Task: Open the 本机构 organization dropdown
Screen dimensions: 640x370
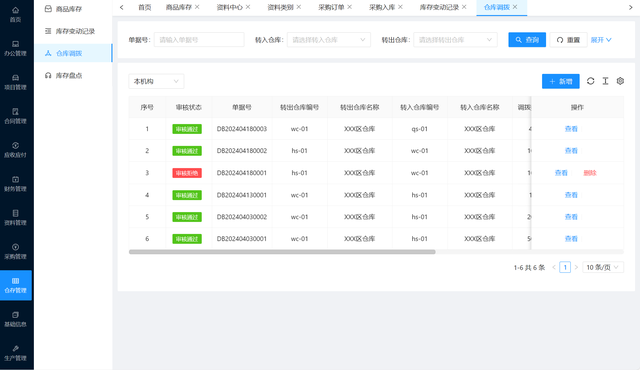Action: [156, 81]
